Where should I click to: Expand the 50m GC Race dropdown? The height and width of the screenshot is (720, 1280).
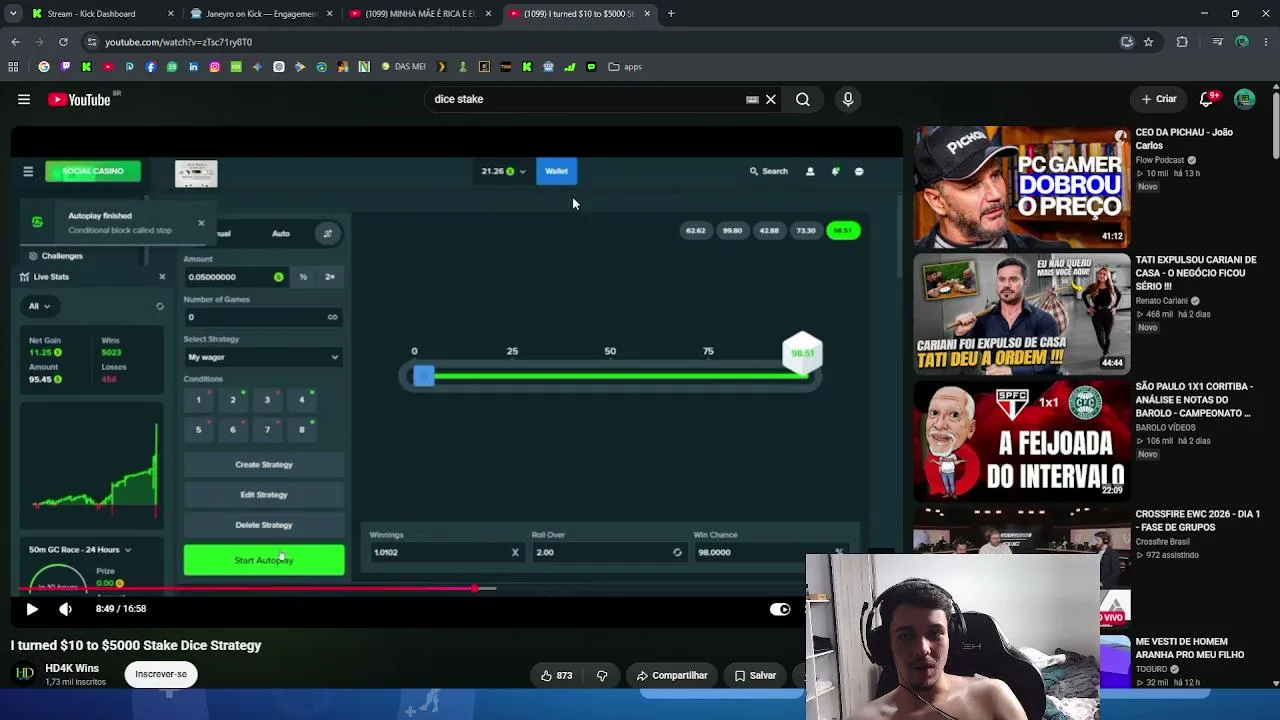tap(80, 550)
